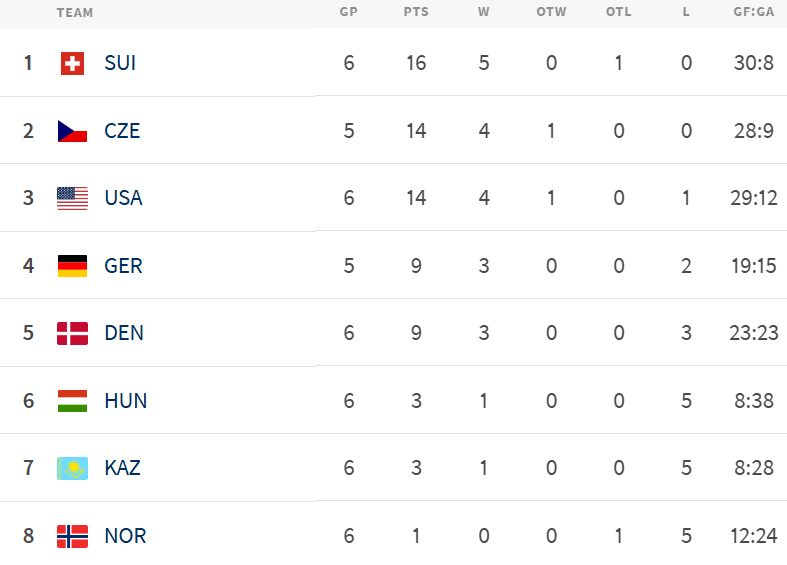Click the Denmark flag icon

[x=72, y=333]
